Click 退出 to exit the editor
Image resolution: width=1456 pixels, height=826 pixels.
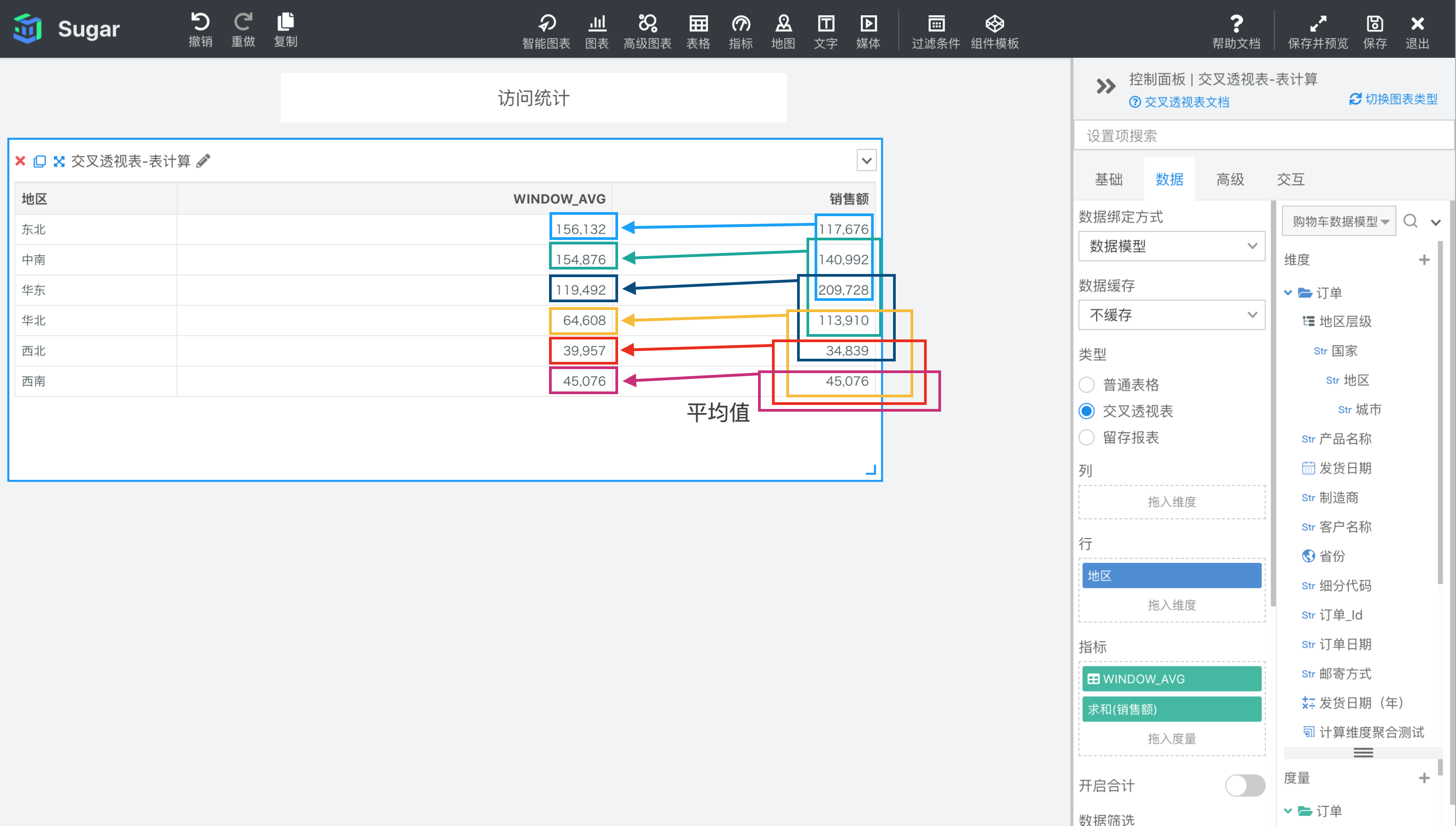(x=1417, y=31)
